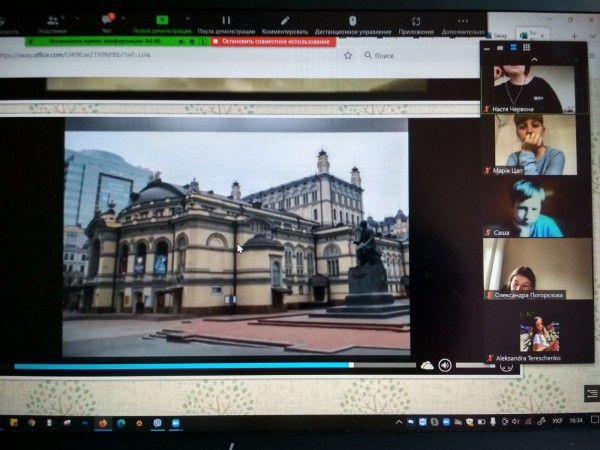This screenshot has width=600, height=450.
Task: Select the vertical strip thumbnail view
Action: click(x=514, y=47)
